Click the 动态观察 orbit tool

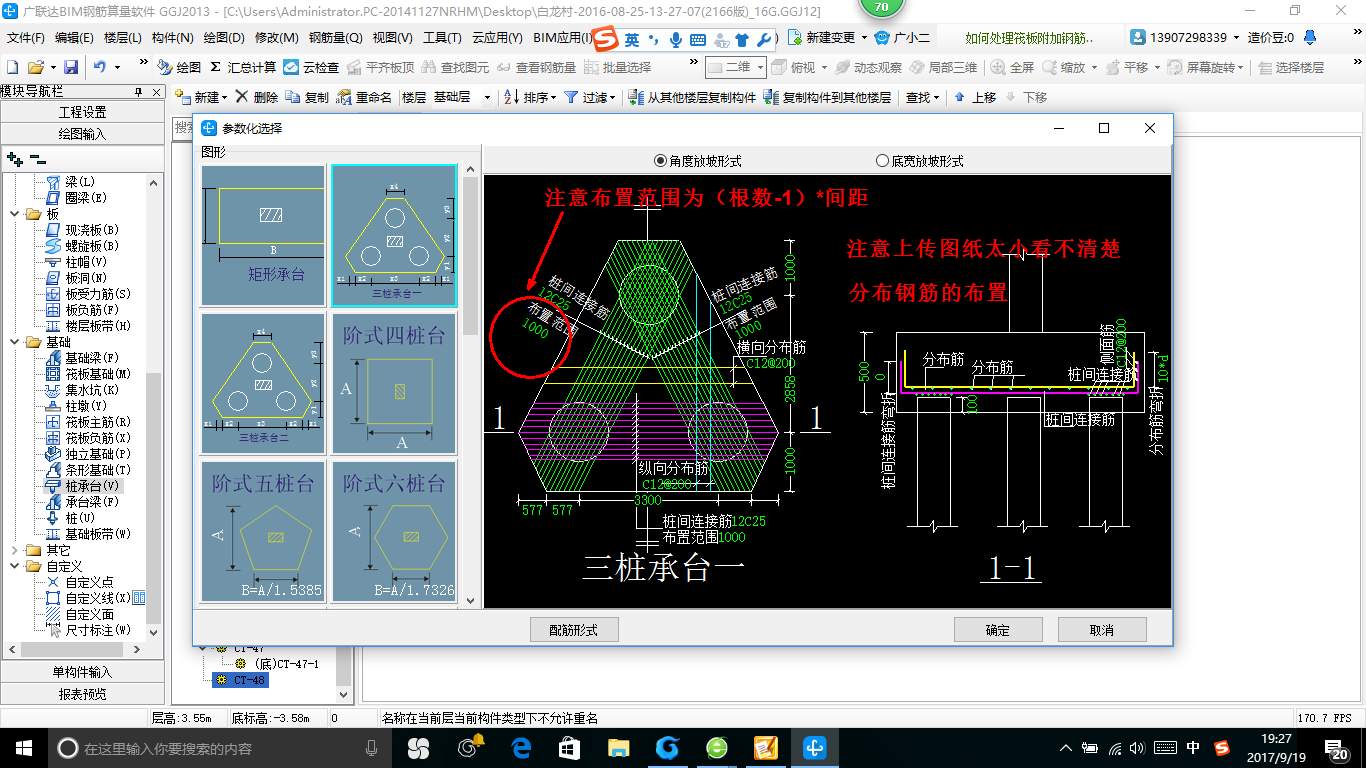pyautogui.click(x=868, y=67)
